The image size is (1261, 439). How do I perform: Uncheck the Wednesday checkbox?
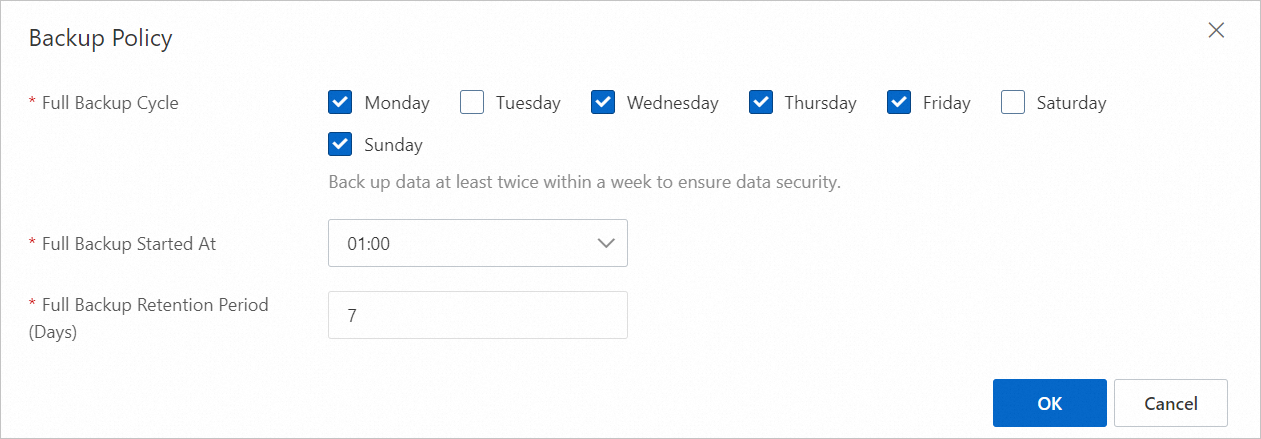(603, 103)
